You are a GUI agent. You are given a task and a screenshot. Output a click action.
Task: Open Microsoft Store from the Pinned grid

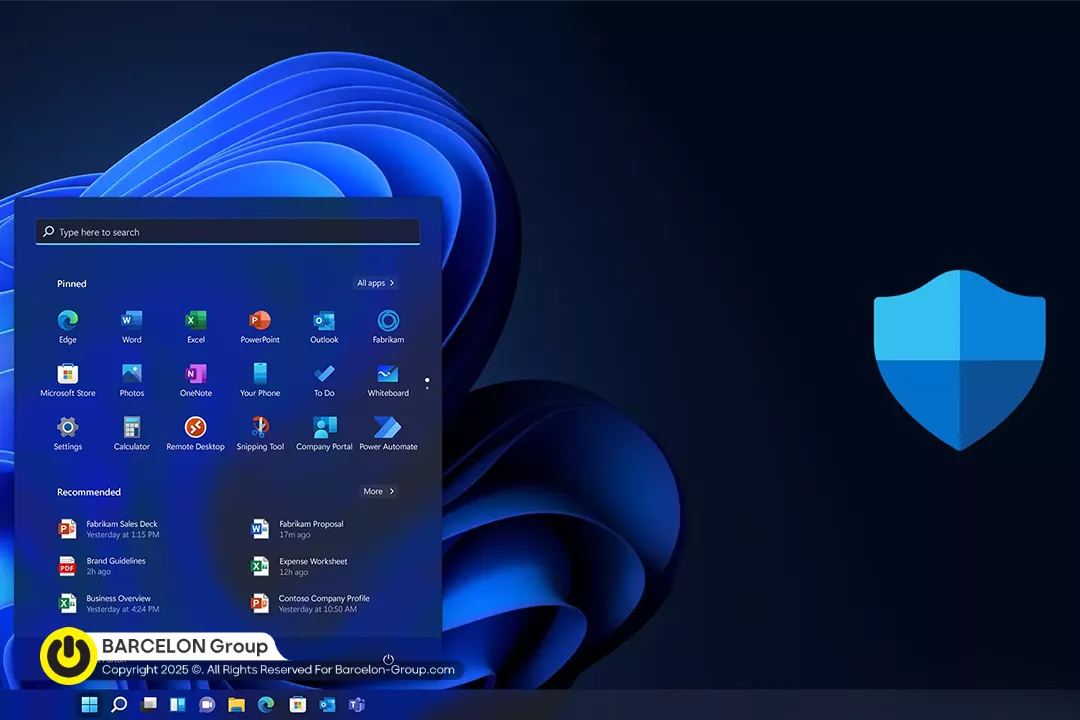coord(68,380)
